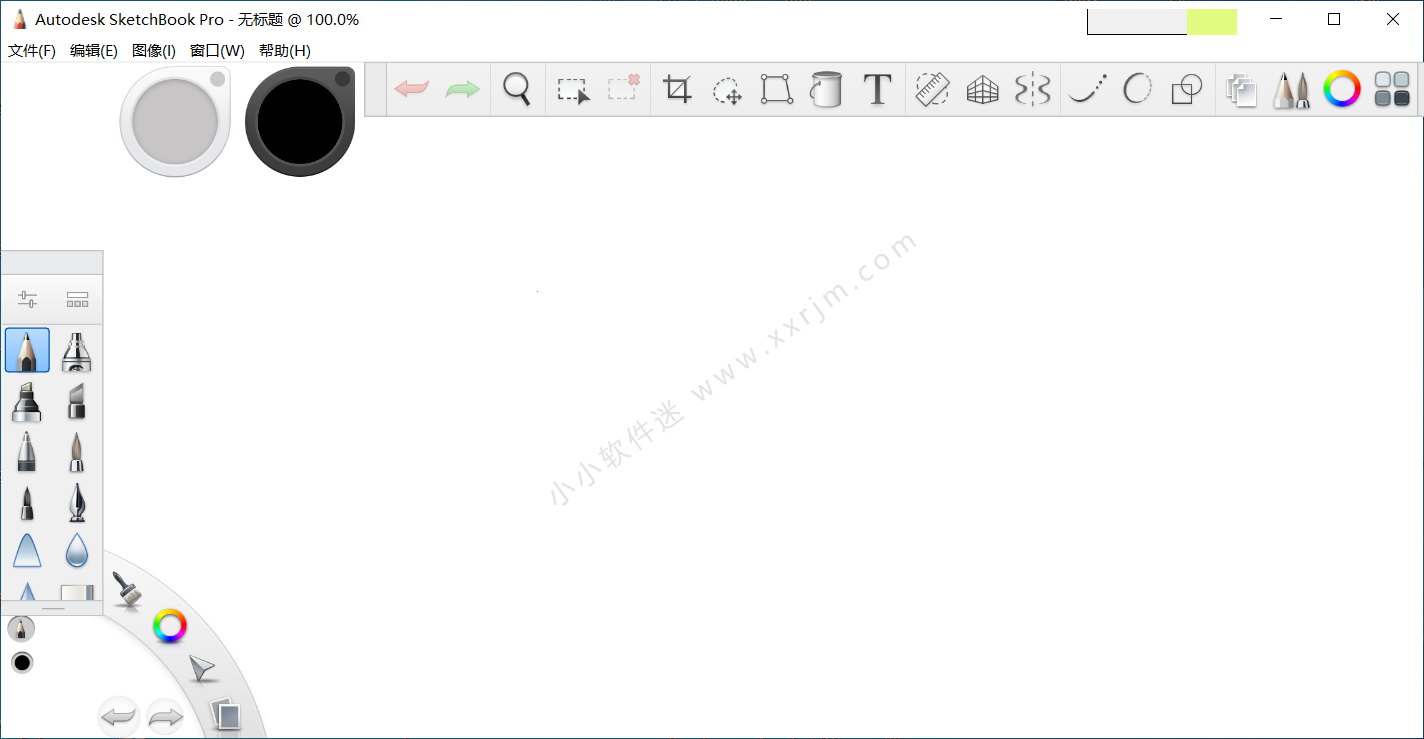The height and width of the screenshot is (739, 1424).
Task: Click the lagoon paintbrush tools icon
Action: coord(126,590)
